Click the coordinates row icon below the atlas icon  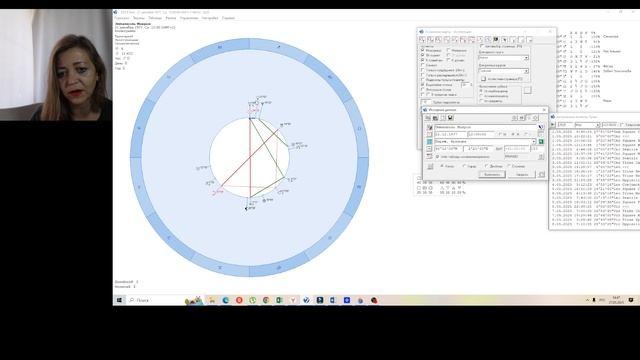point(429,149)
